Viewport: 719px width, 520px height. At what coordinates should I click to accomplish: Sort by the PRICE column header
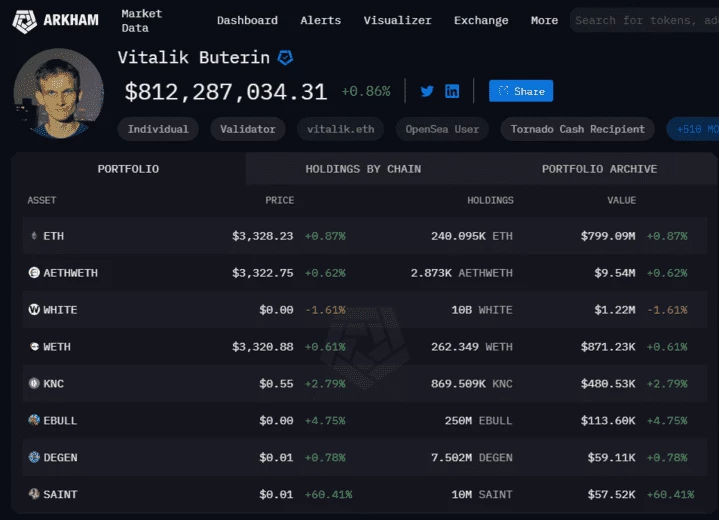pos(280,200)
